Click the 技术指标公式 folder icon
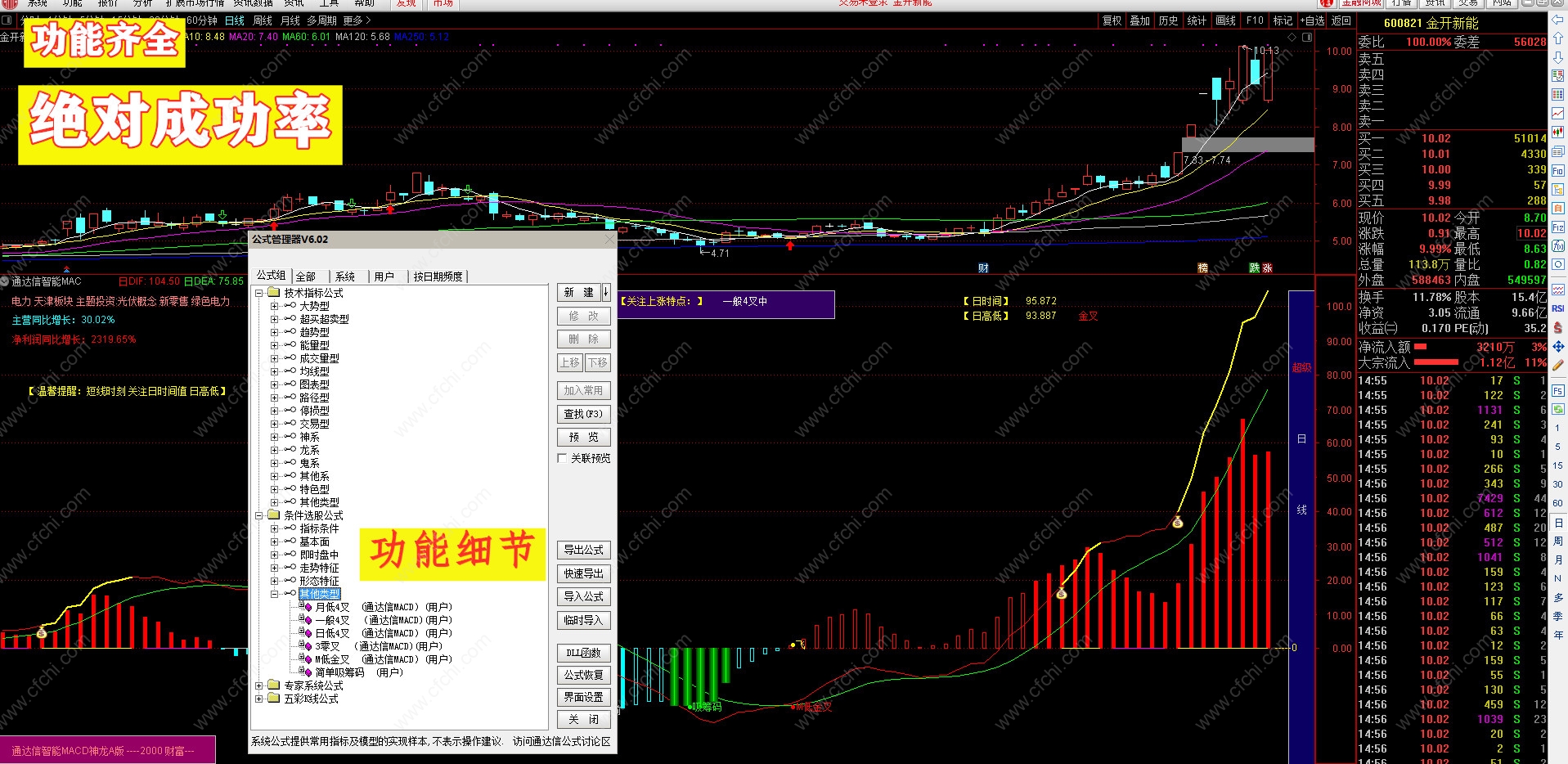1568x764 pixels. [274, 293]
